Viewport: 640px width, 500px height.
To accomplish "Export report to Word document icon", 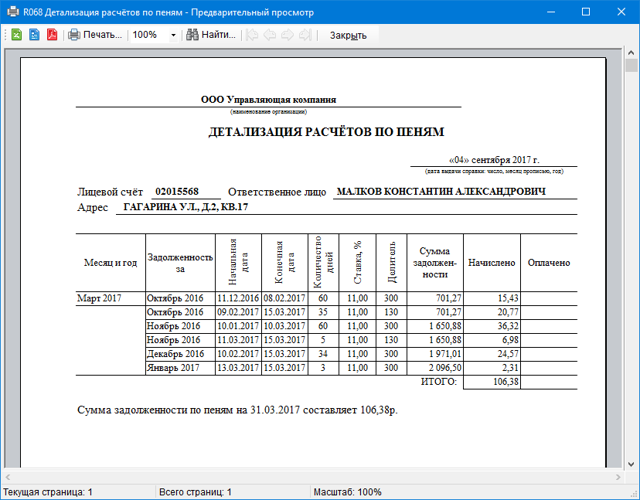I will click(33, 35).
